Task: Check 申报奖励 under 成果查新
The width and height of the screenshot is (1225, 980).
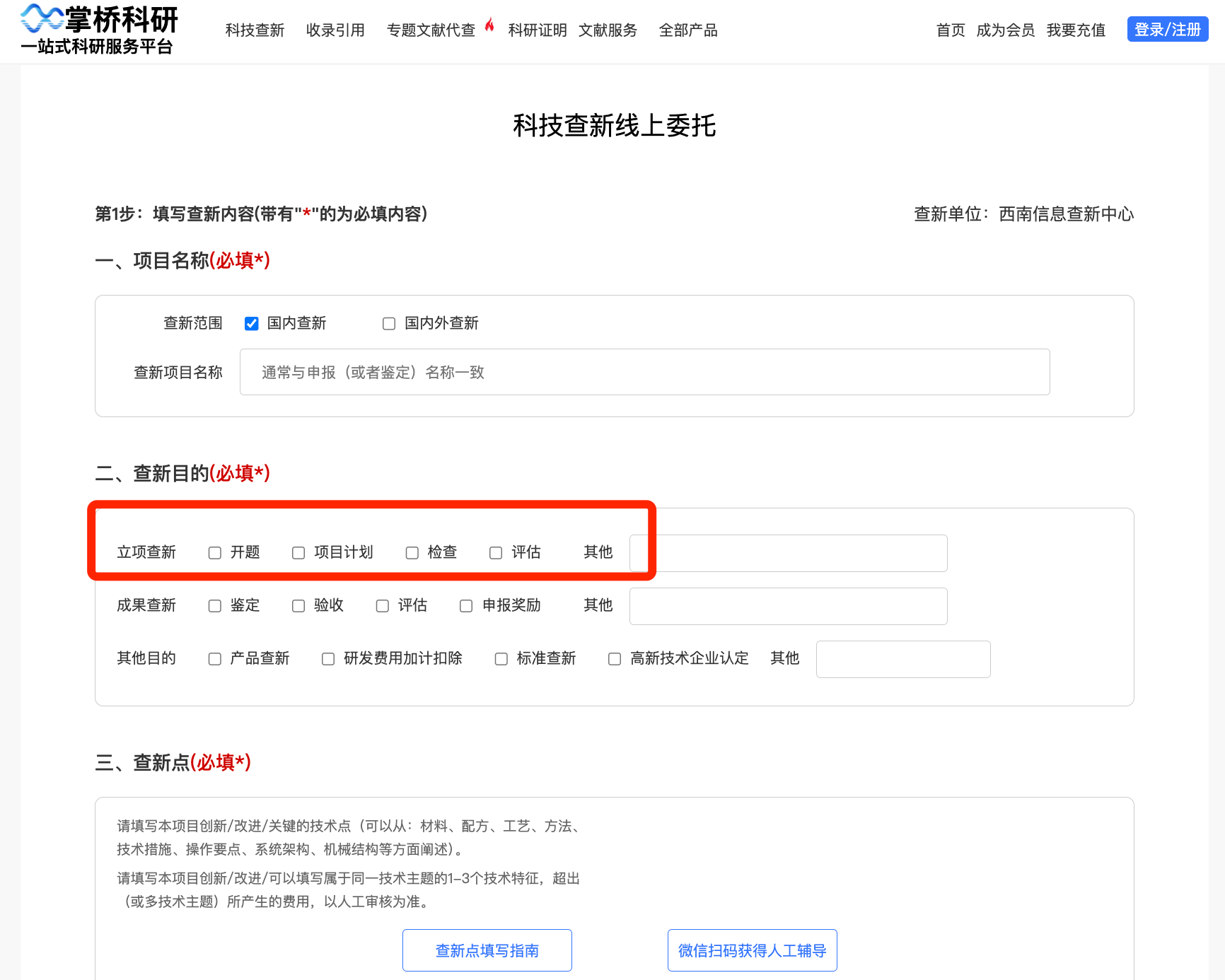Action: [x=466, y=606]
